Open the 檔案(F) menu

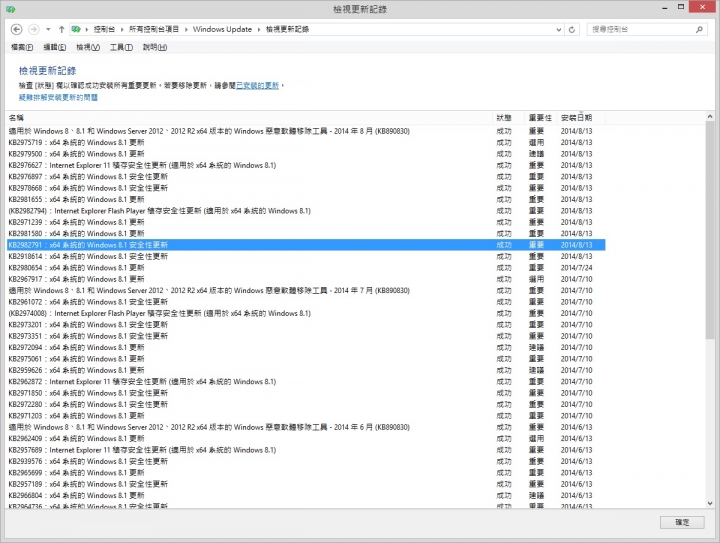[x=22, y=47]
